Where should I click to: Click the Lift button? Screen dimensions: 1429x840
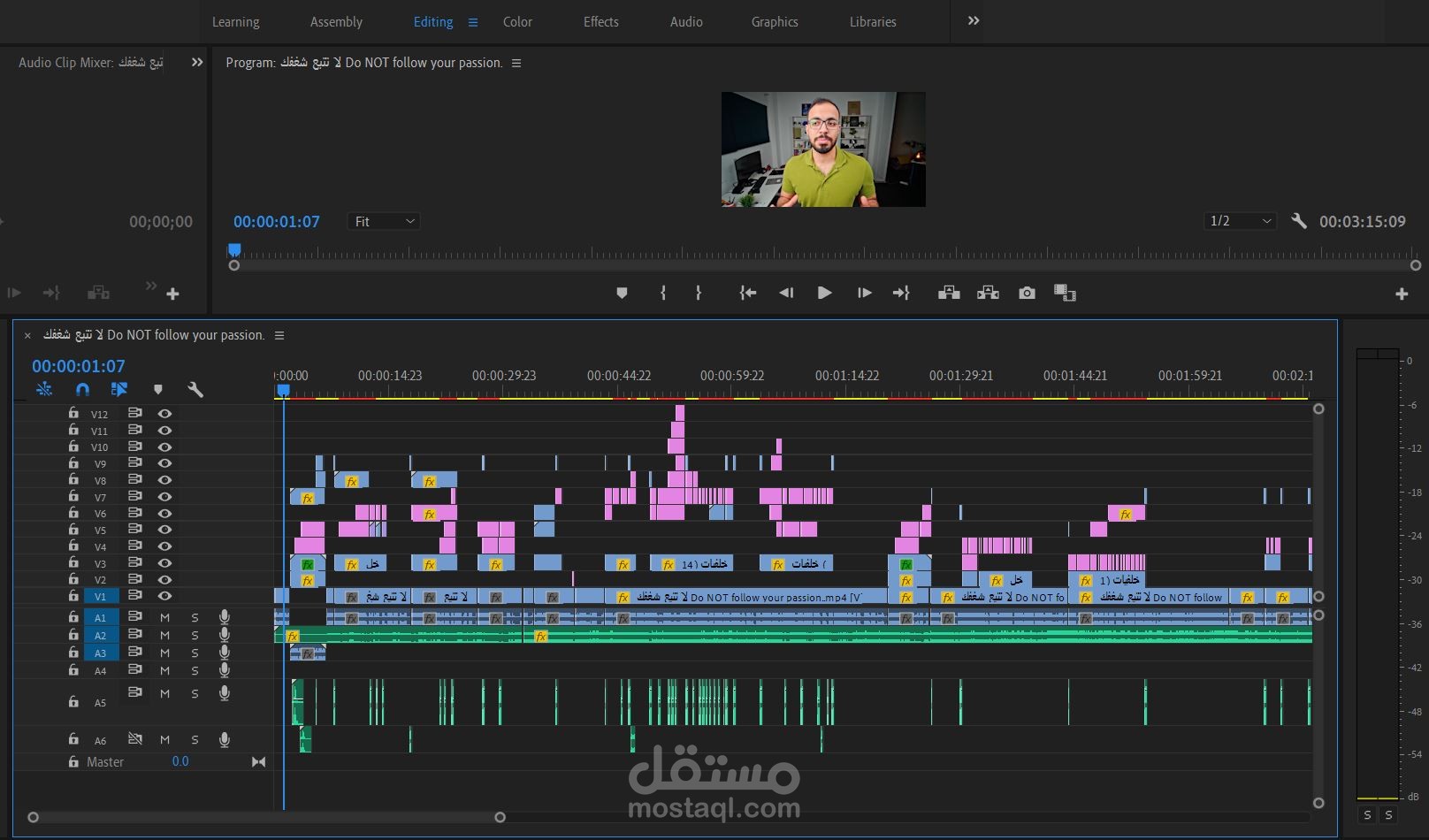coord(949,294)
